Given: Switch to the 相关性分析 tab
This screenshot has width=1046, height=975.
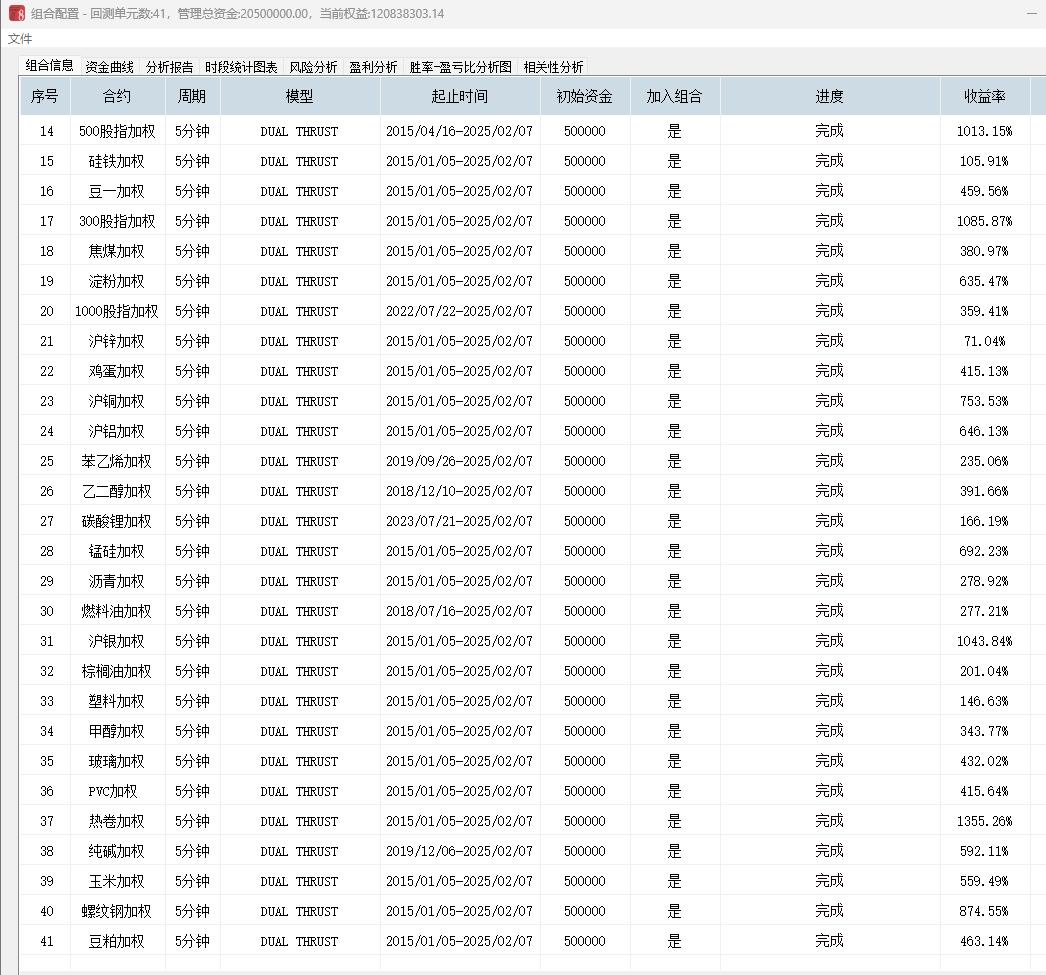Looking at the screenshot, I should point(553,67).
